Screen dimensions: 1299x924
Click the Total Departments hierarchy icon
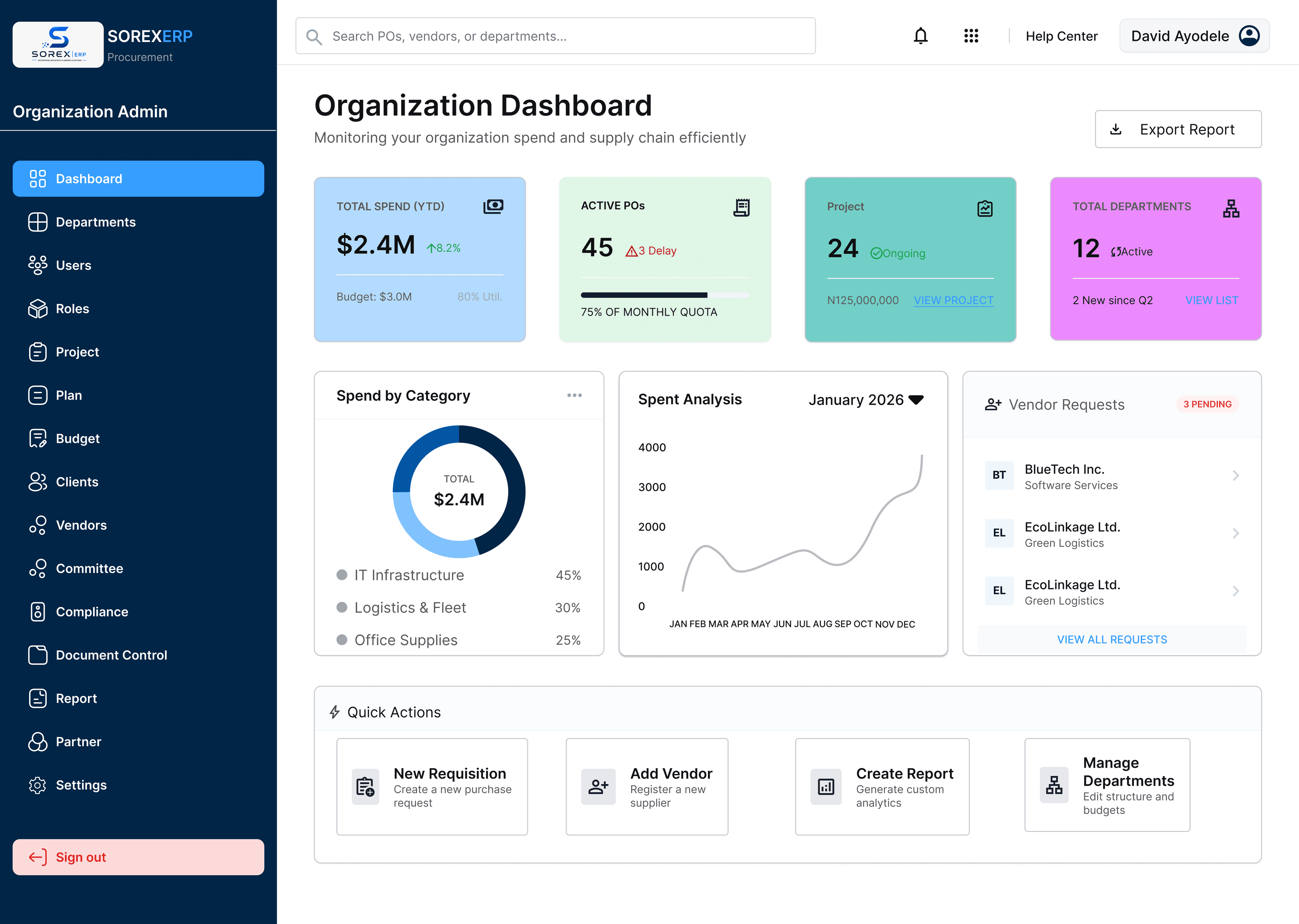[1231, 208]
